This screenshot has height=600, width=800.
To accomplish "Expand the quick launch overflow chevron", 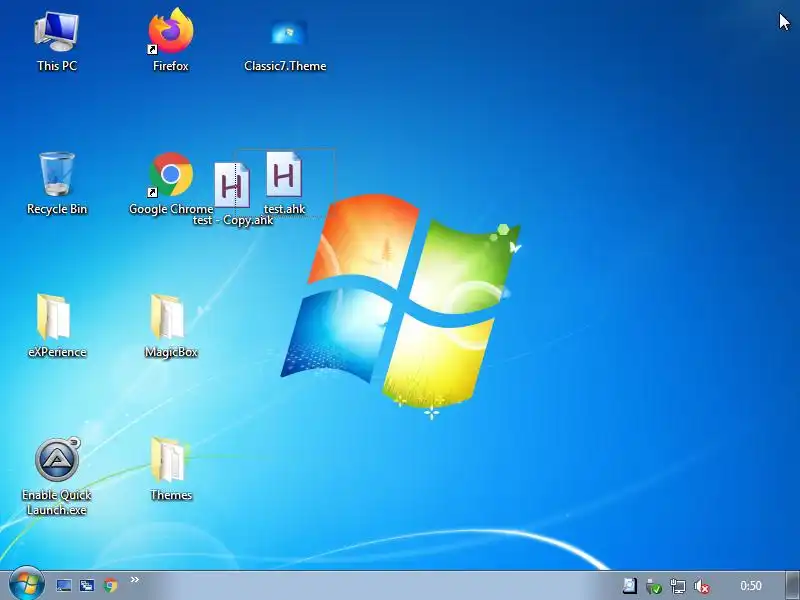I will pyautogui.click(x=135, y=580).
